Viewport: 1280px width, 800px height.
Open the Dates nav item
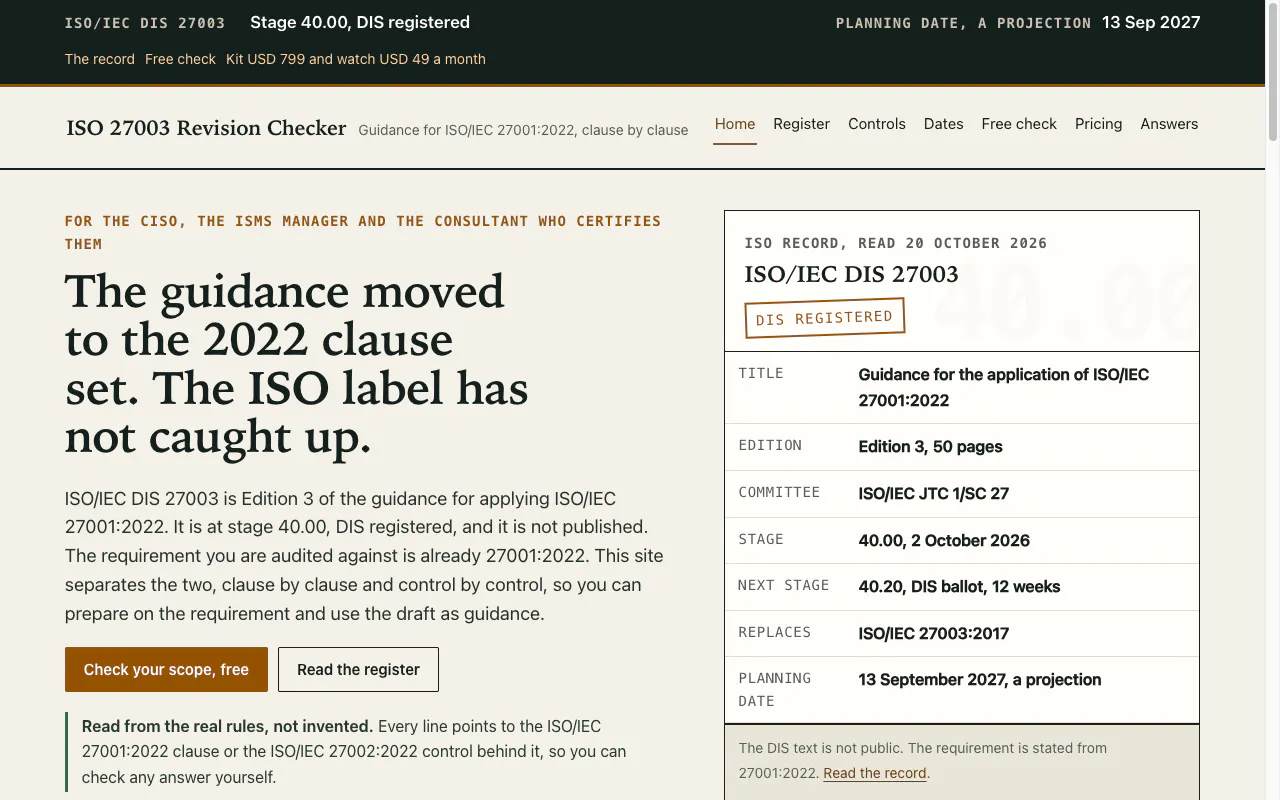[943, 124]
